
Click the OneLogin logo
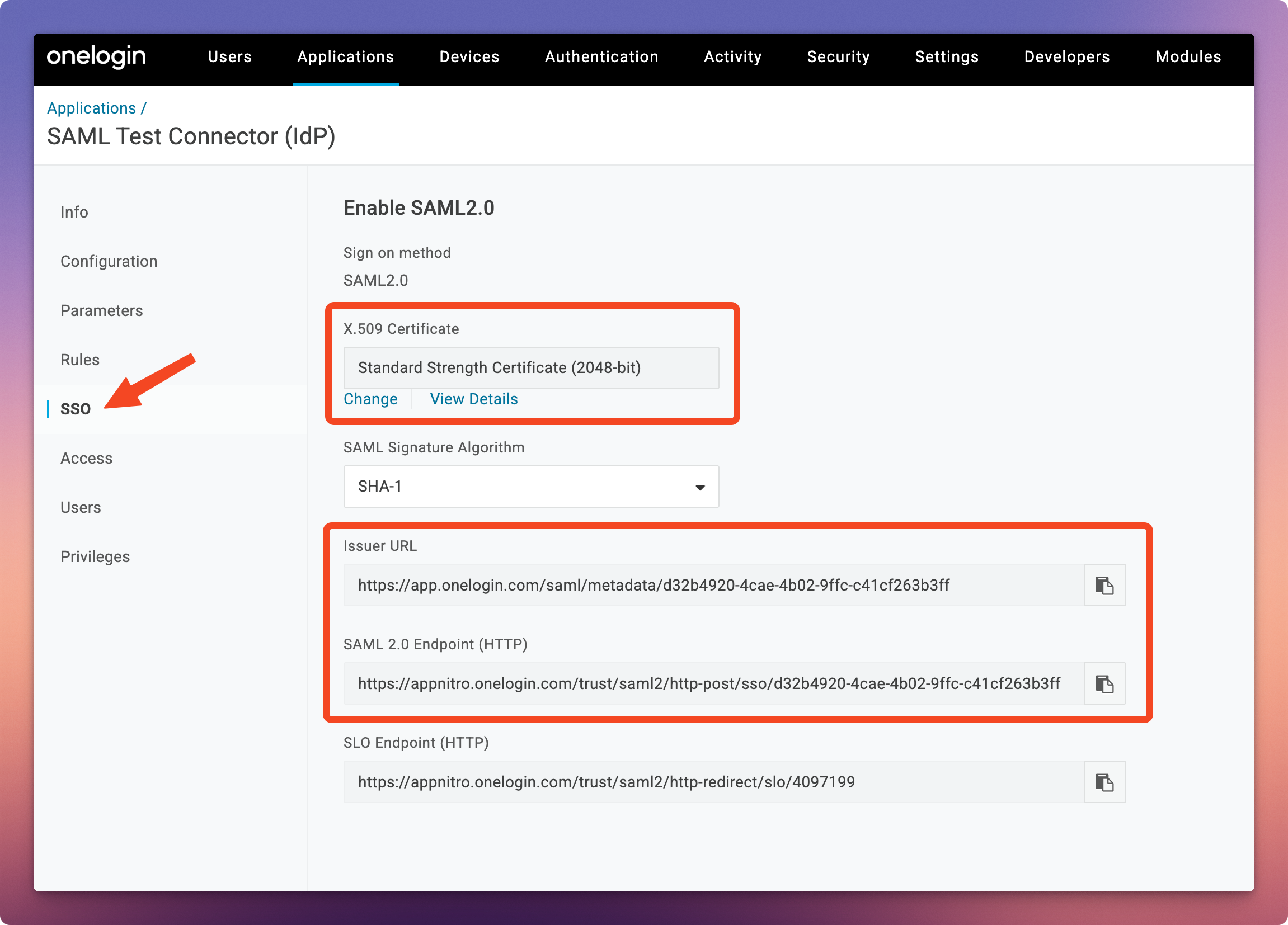97,56
